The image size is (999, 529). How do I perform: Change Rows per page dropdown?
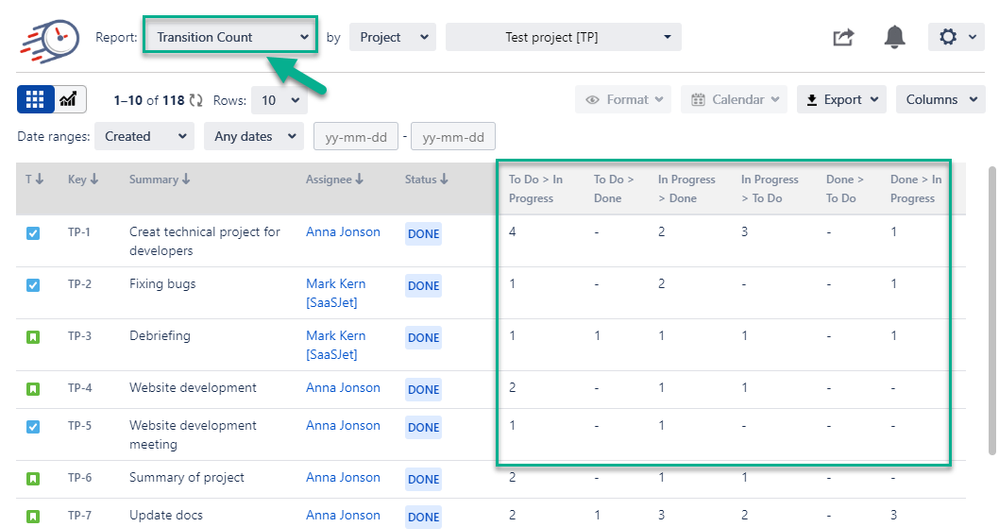tap(279, 100)
